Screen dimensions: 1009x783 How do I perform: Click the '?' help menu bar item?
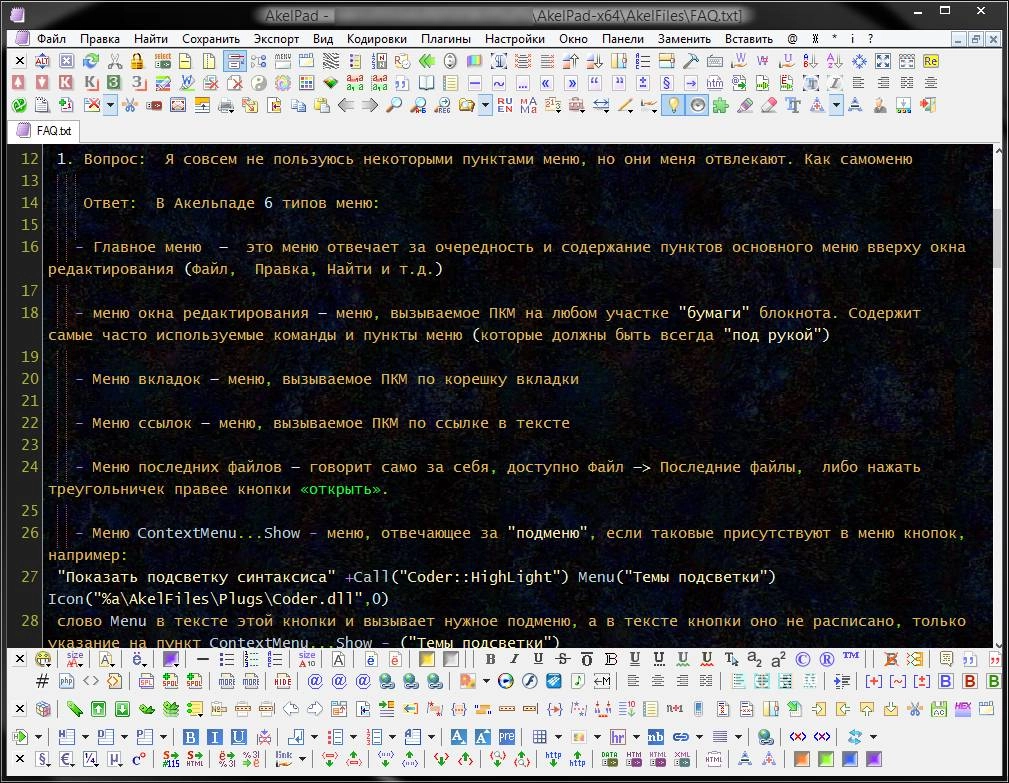coord(871,39)
